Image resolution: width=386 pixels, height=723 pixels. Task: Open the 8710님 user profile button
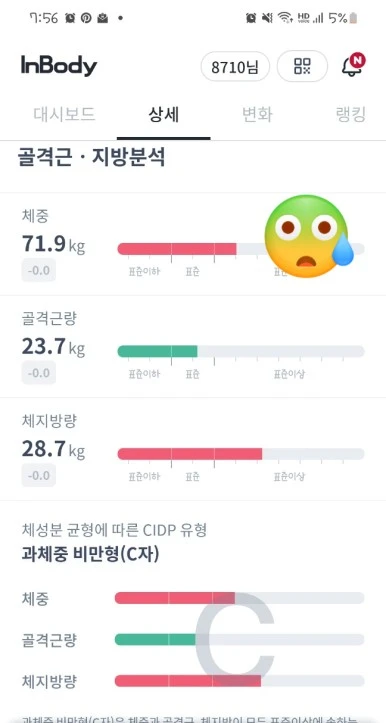click(x=235, y=67)
